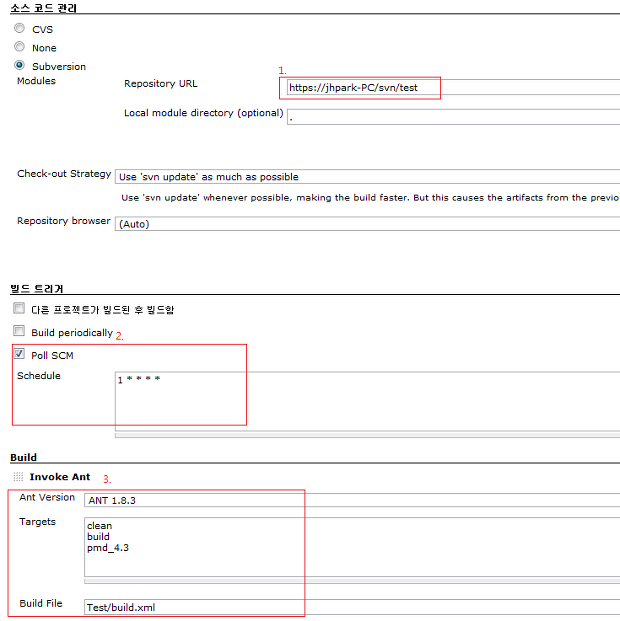This screenshot has width=620, height=621.
Task: Click the Invoke Ant drag handle icon
Action: click(18, 476)
